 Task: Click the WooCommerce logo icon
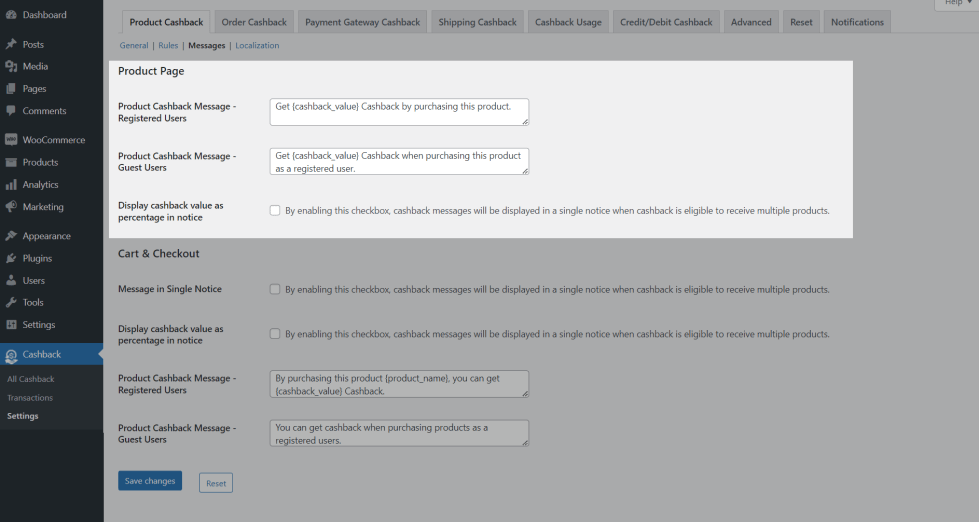[x=11, y=140]
